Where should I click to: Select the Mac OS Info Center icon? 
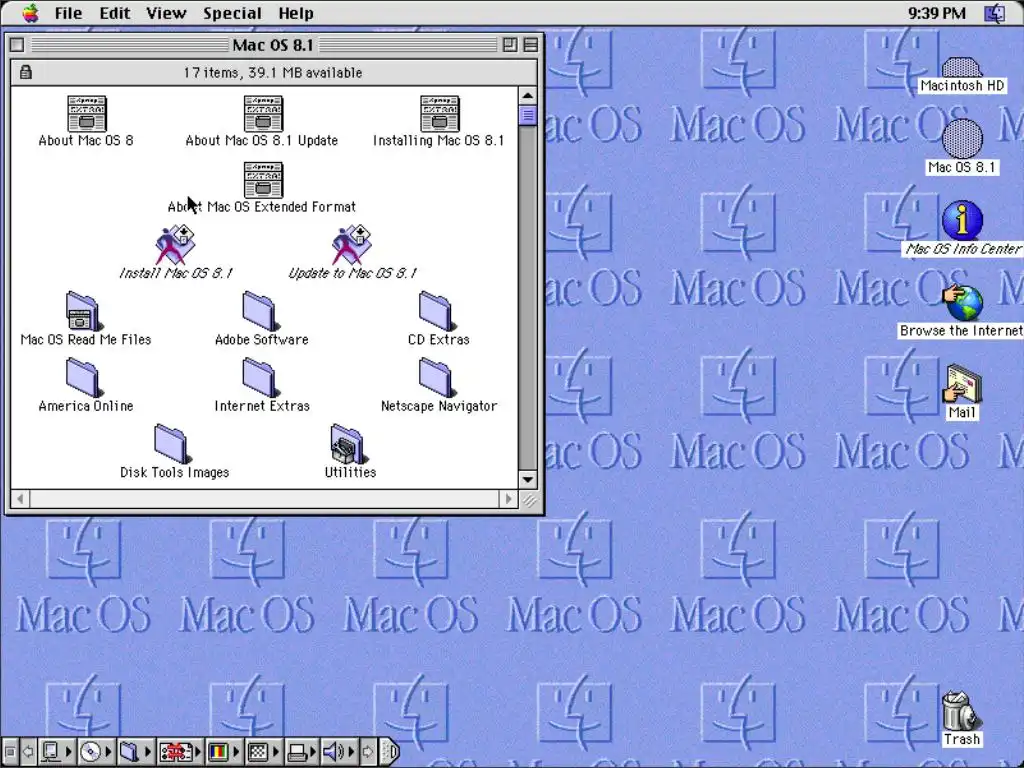[x=962, y=221]
